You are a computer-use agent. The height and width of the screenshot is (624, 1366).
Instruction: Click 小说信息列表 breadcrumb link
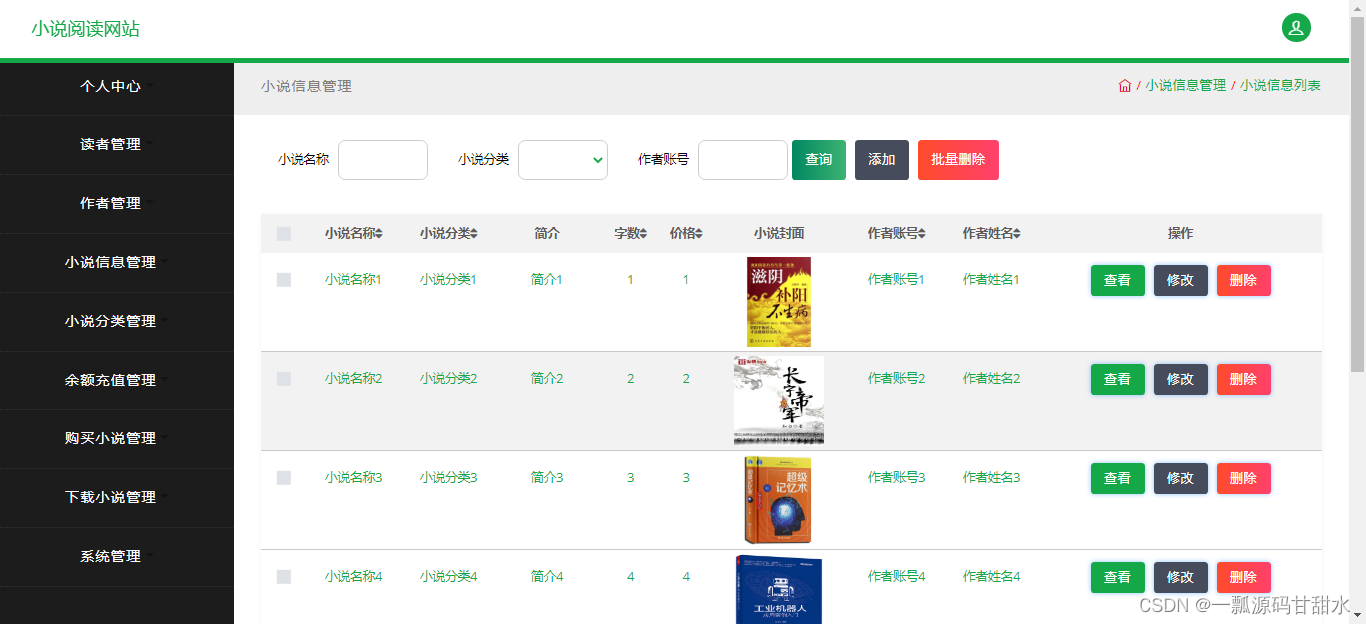pos(1280,86)
